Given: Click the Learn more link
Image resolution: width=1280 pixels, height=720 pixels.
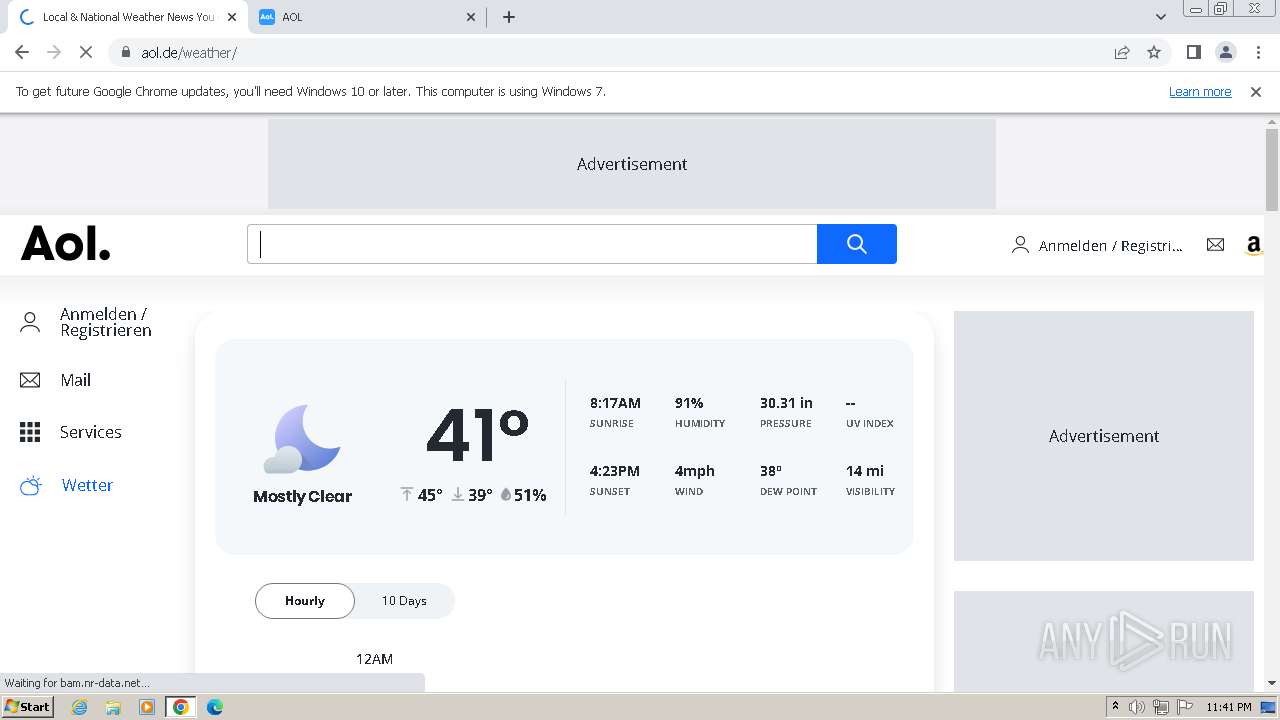Looking at the screenshot, I should tap(1200, 91).
